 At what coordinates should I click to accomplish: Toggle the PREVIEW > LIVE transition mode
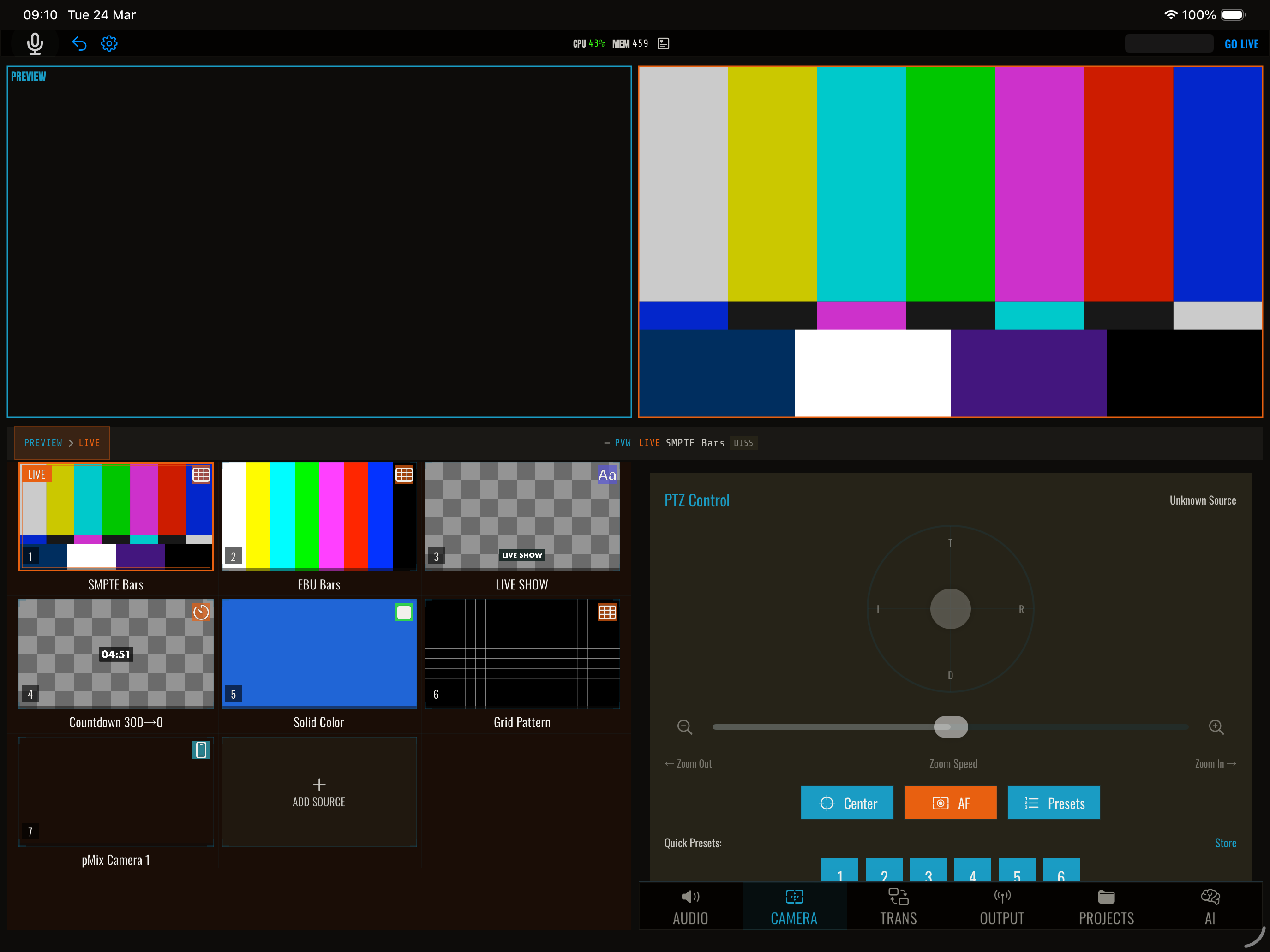click(x=61, y=442)
